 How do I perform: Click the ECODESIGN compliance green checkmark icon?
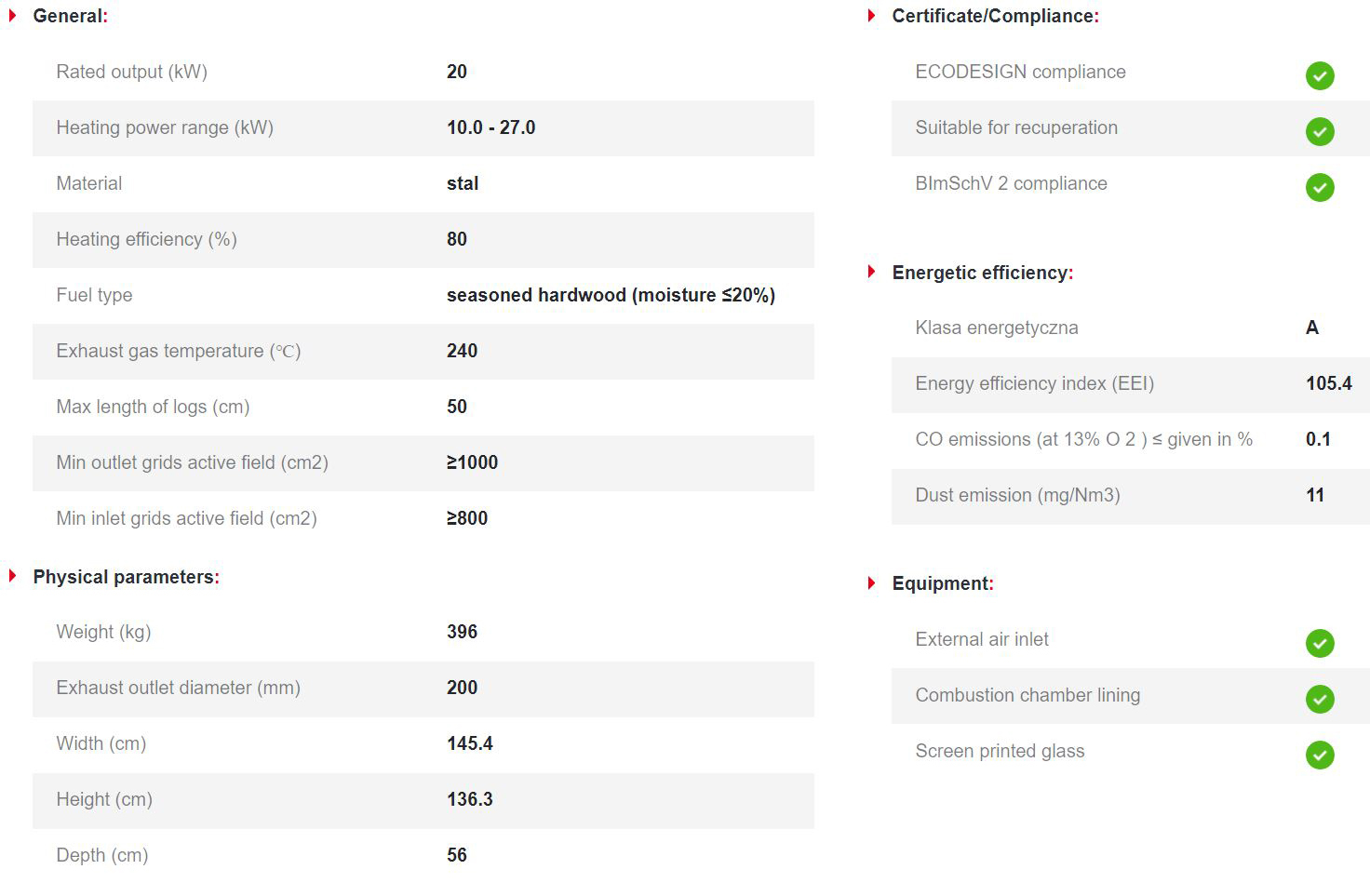coord(1319,75)
